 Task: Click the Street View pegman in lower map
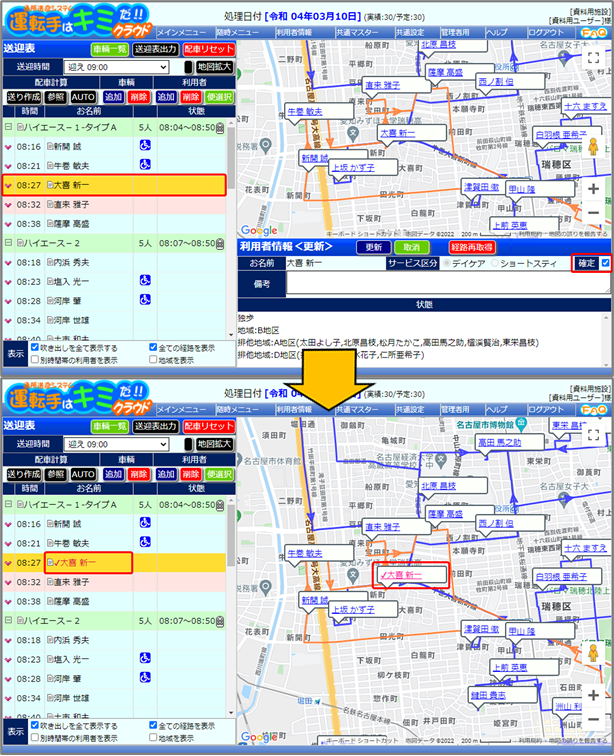(x=593, y=653)
